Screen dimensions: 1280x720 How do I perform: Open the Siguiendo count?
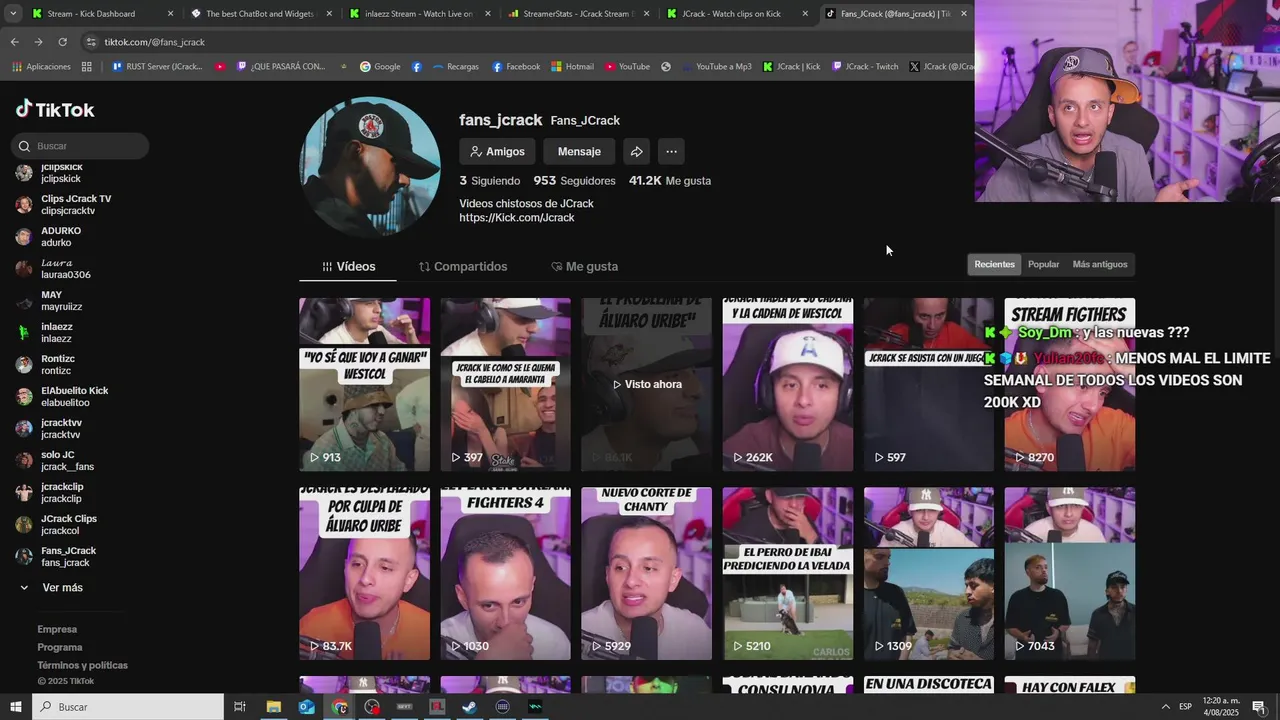[490, 181]
